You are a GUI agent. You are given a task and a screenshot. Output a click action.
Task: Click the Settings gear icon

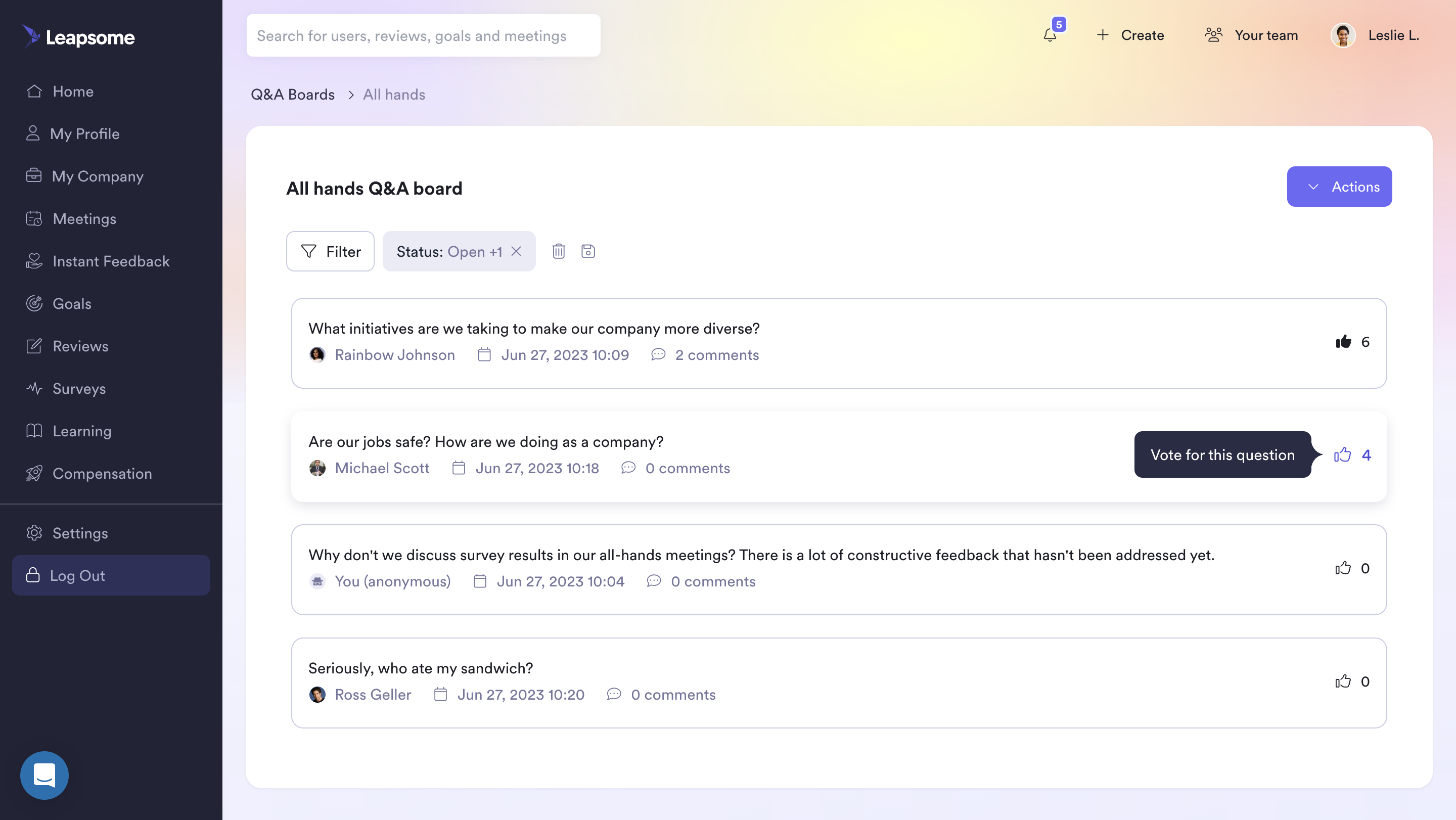34,533
